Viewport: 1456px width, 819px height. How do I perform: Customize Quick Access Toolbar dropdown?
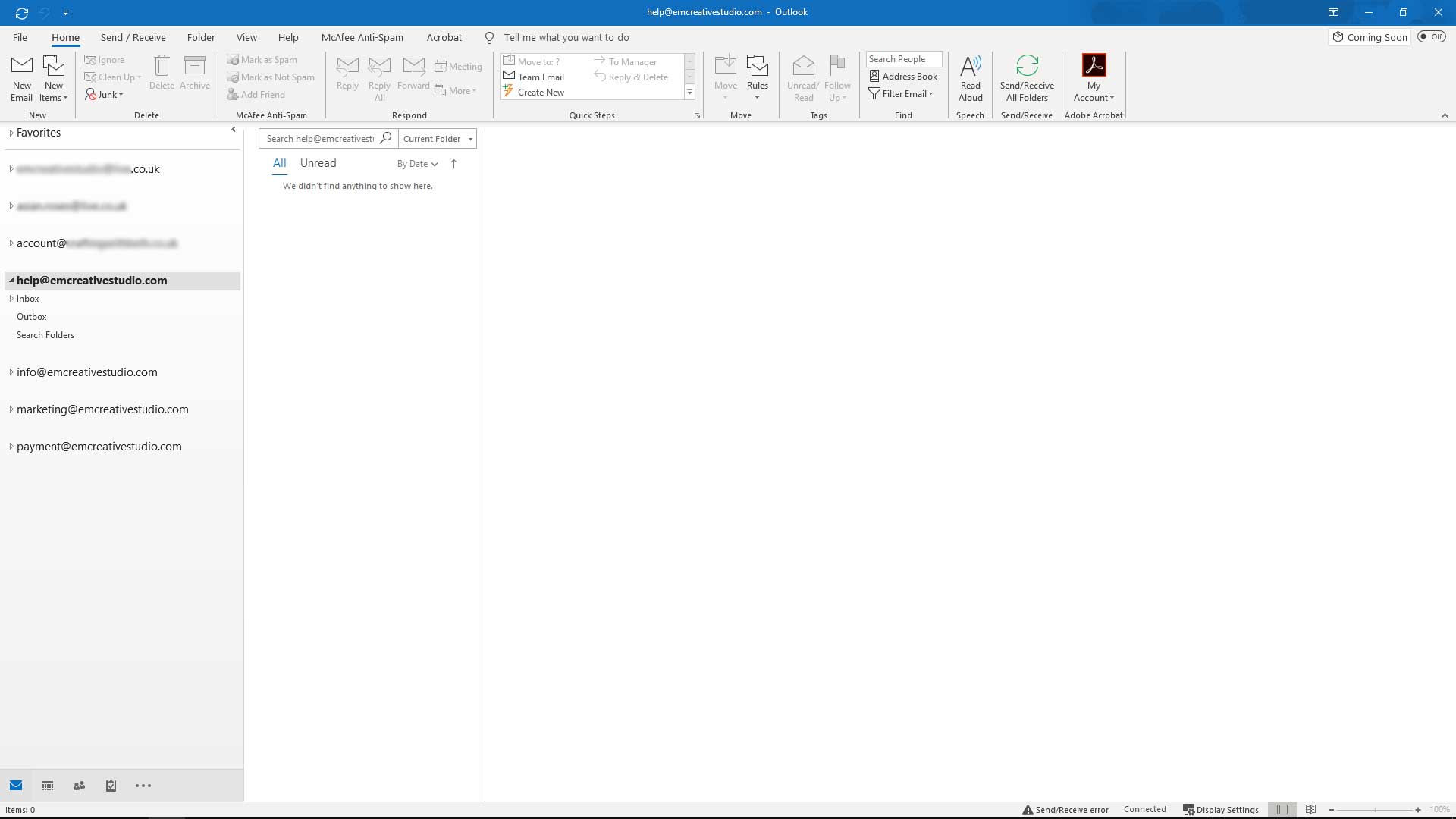[66, 12]
